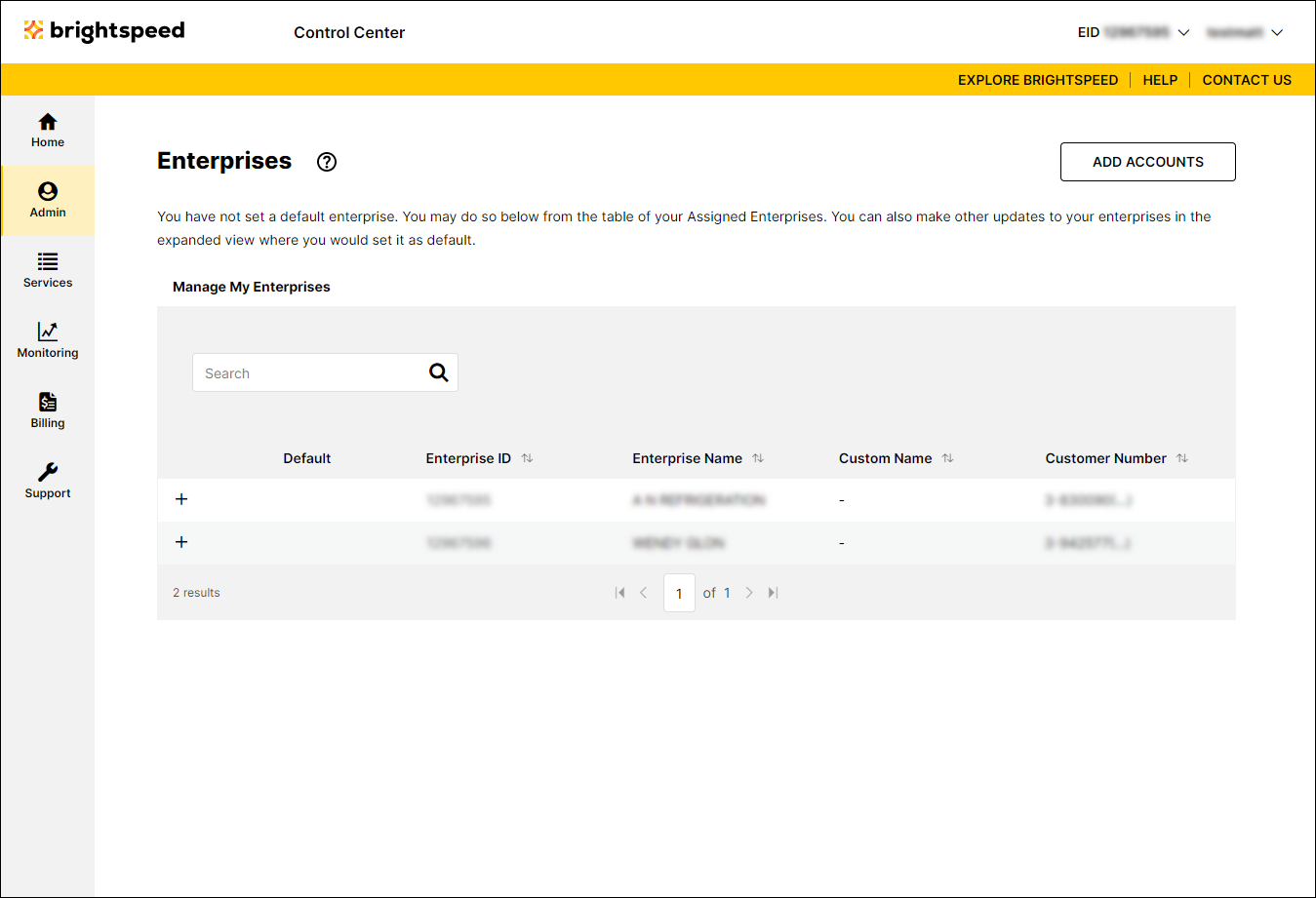Click the ADD ACCOUNTS button
This screenshot has height=898, width=1316.
1148,162
